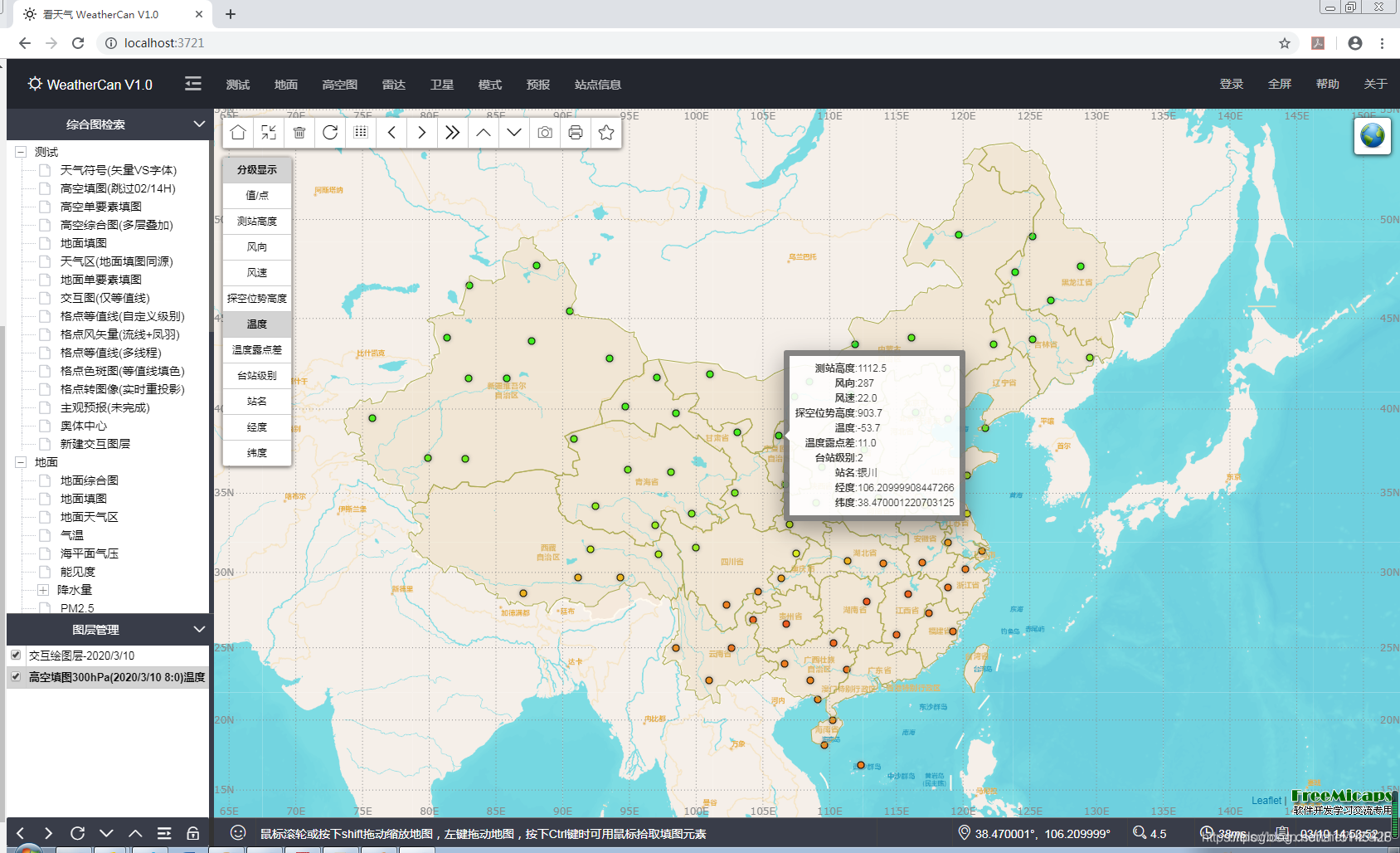
Task: Open the 模式 menu
Action: (490, 85)
